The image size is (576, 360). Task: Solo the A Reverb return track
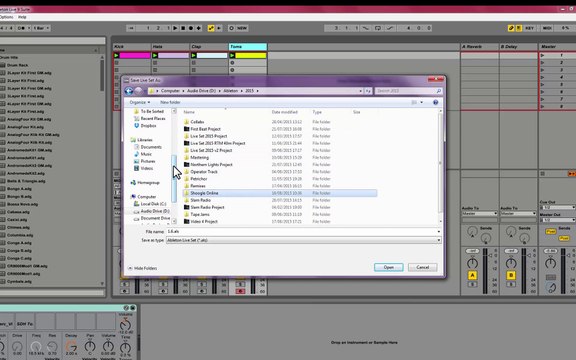tap(472, 285)
